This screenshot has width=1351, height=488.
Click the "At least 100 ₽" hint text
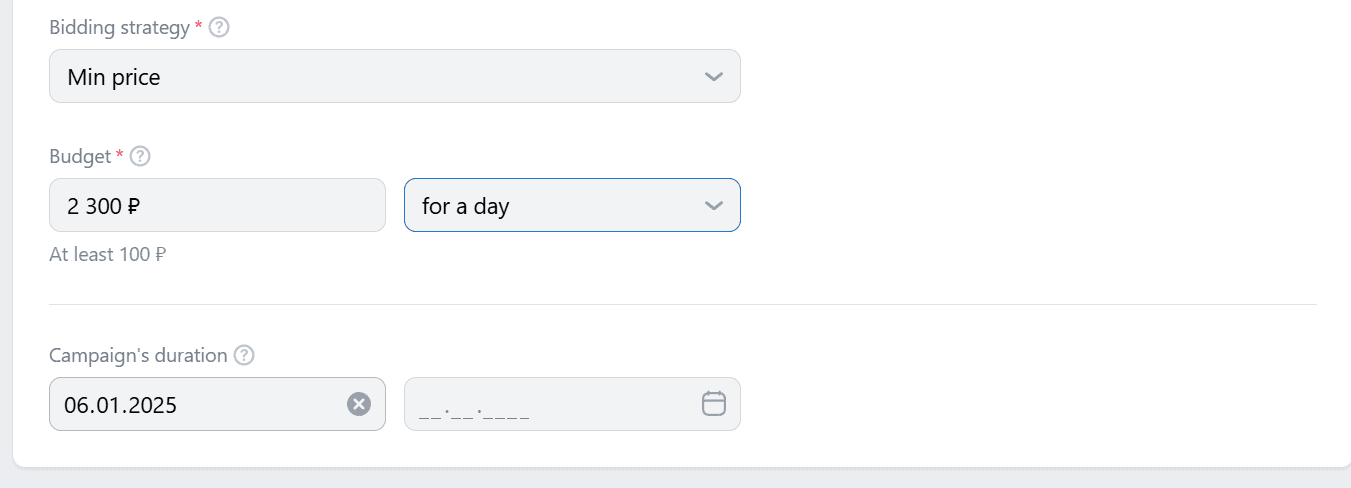point(107,254)
